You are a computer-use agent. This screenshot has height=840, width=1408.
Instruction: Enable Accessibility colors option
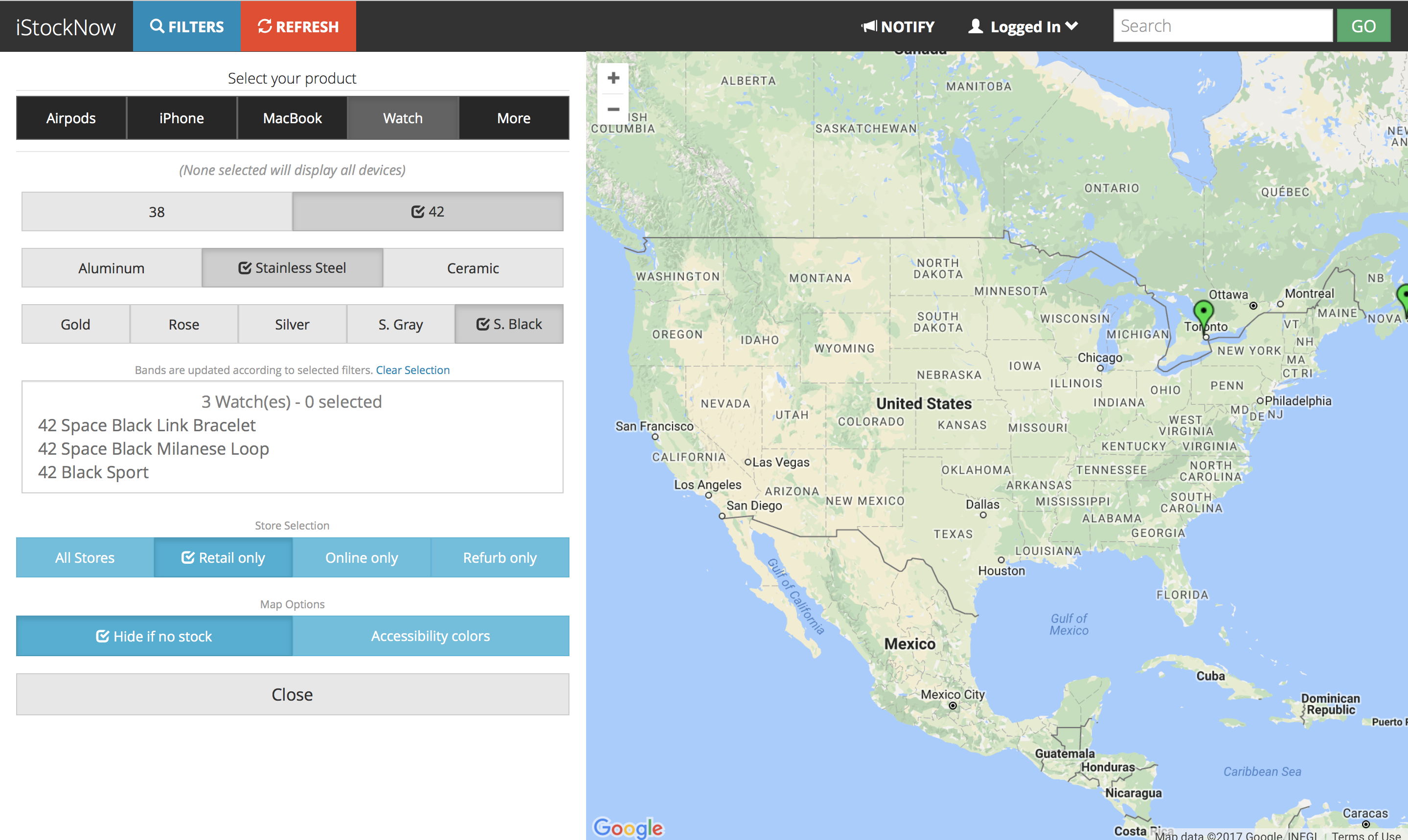click(431, 636)
